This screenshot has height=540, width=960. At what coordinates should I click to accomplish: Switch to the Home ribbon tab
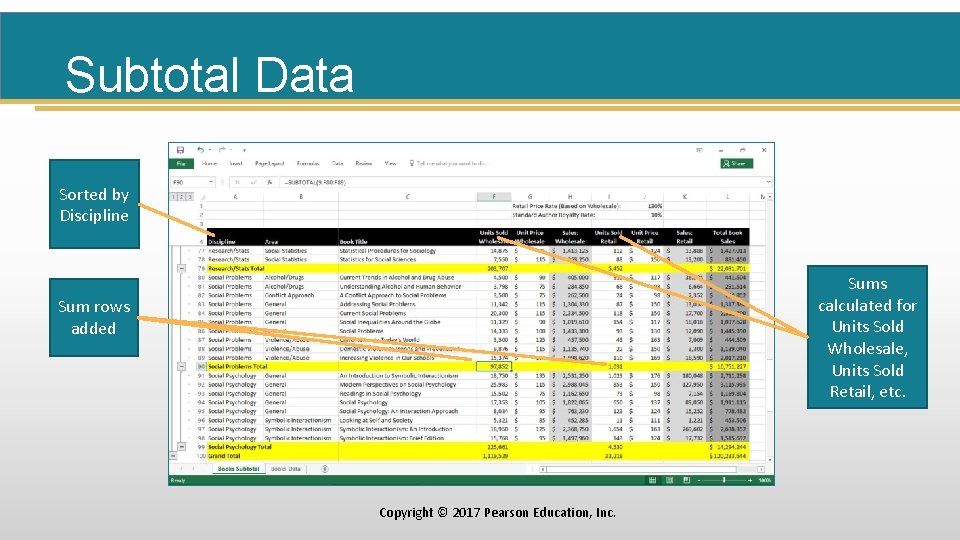point(209,163)
